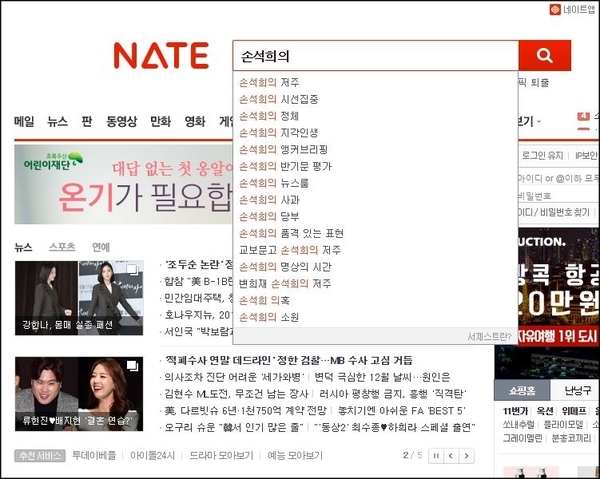Open the 11번가 shopping link
This screenshot has width=600, height=479.
click(515, 411)
